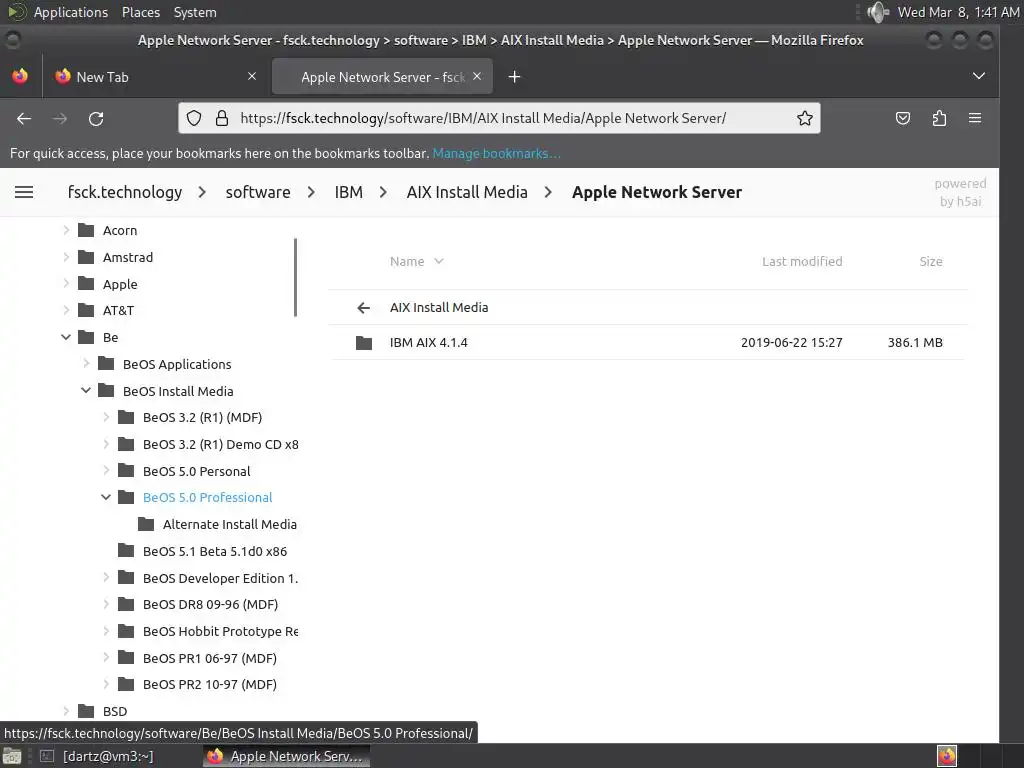The height and width of the screenshot is (768, 1024).
Task: Open the Extensions puzzle icon
Action: [x=939, y=118]
